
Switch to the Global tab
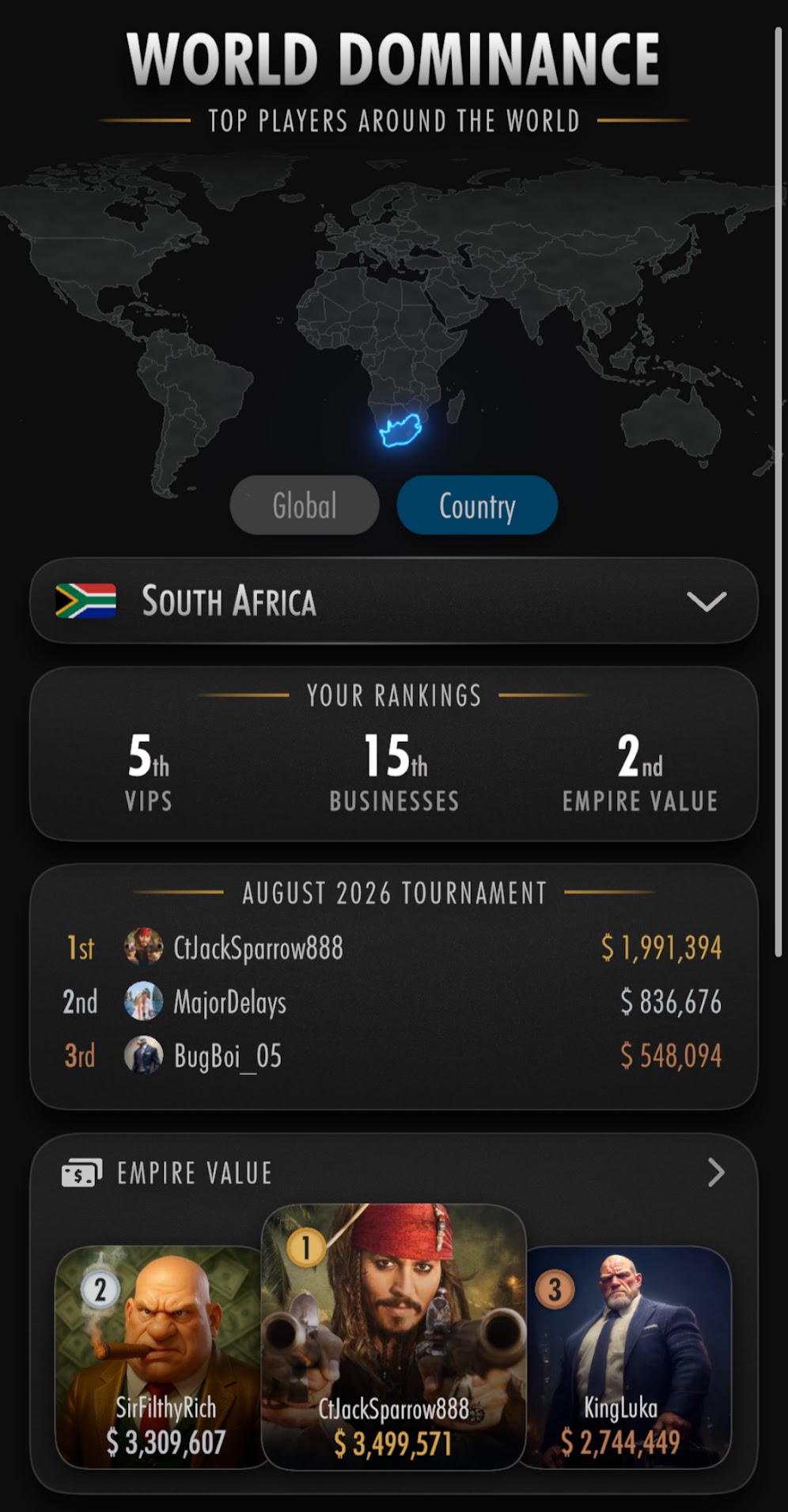coord(305,505)
